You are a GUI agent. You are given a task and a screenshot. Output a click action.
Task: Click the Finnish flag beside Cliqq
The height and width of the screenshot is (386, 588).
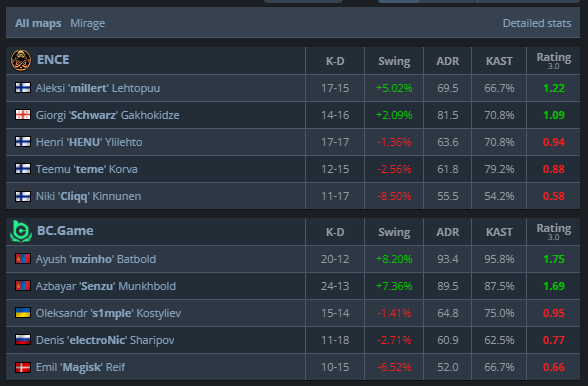[x=23, y=196]
